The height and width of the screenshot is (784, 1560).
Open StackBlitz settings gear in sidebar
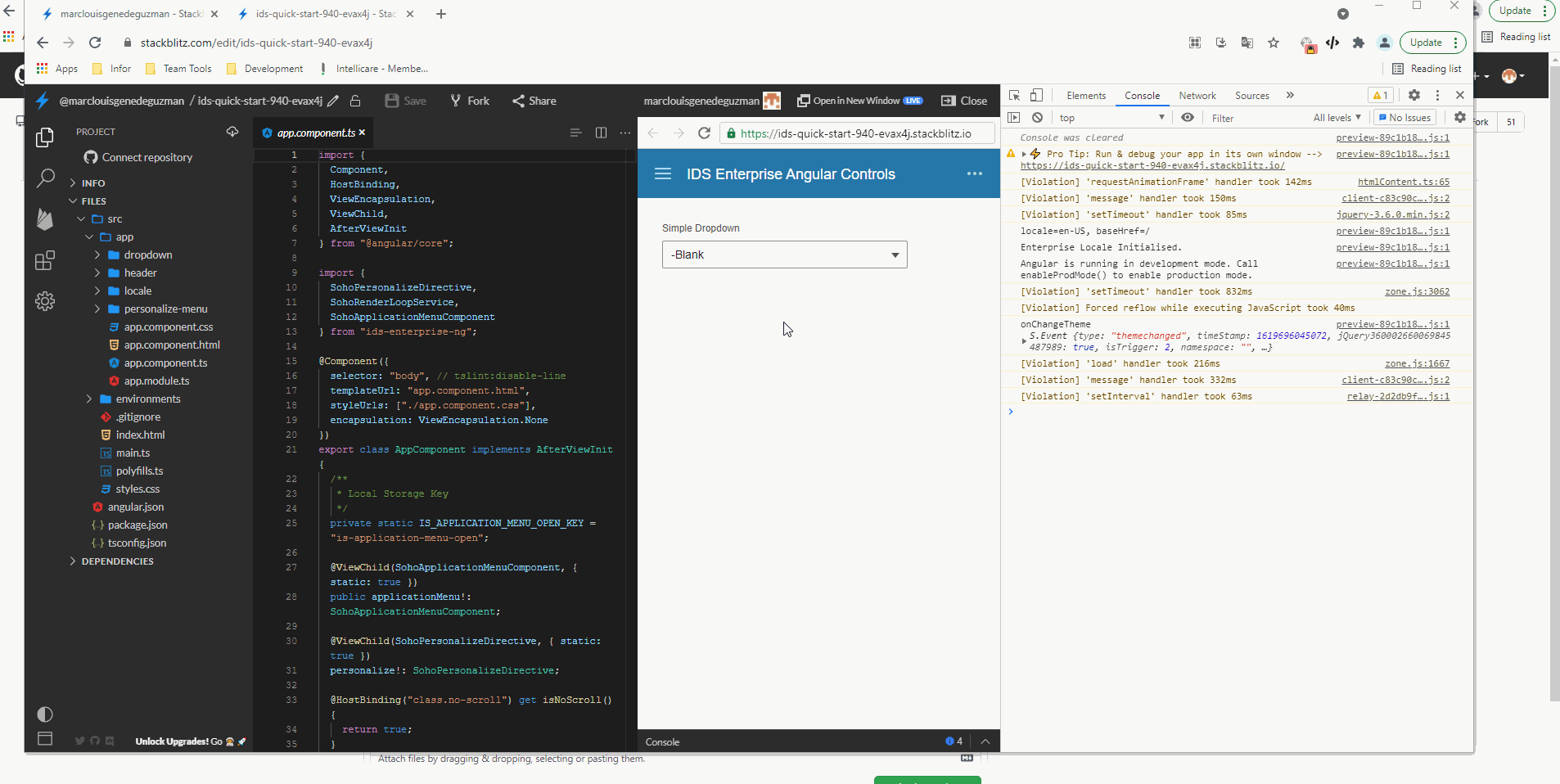tap(44, 301)
